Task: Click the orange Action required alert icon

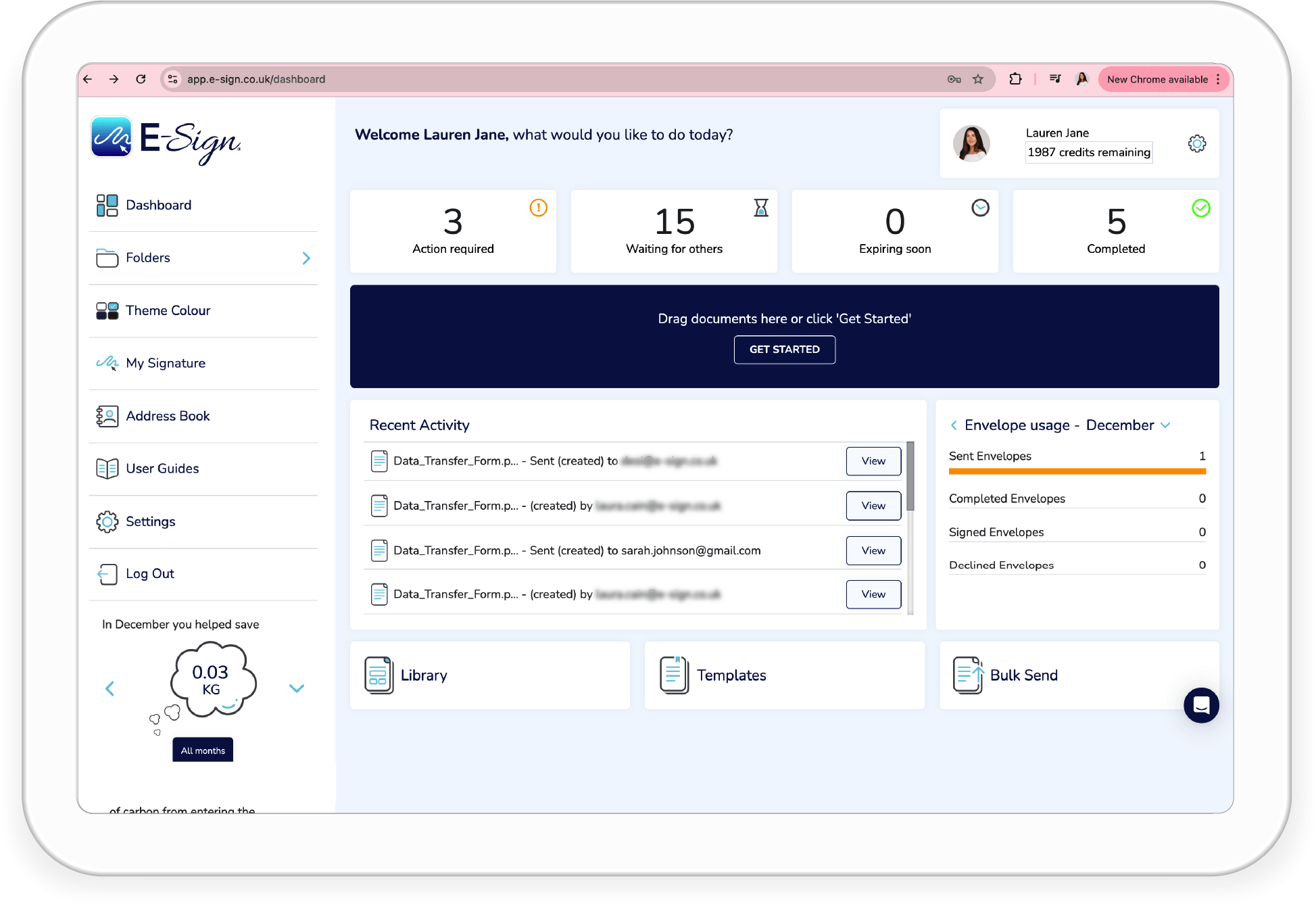Action: coord(538,208)
